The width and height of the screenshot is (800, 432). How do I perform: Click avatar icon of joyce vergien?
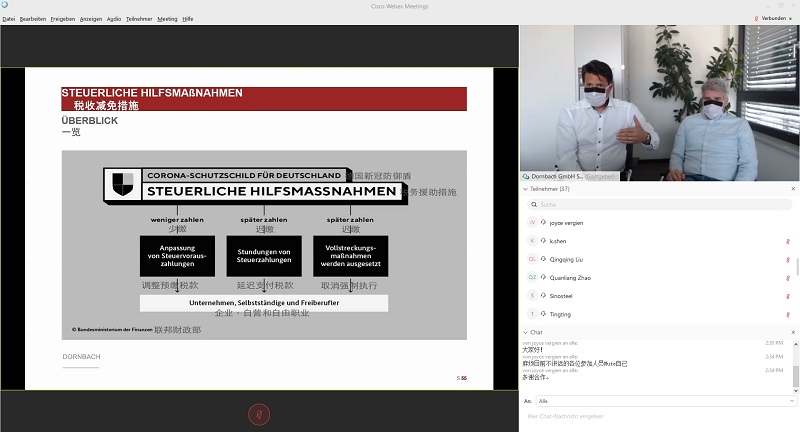point(532,223)
